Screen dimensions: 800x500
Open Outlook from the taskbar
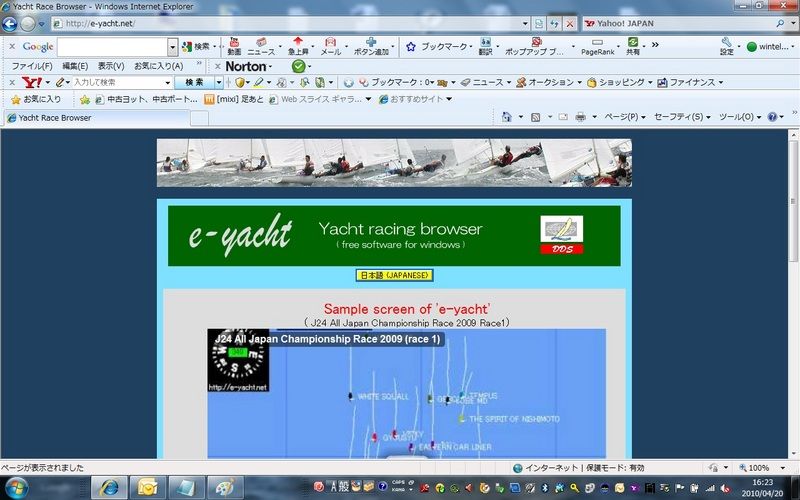[x=148, y=487]
